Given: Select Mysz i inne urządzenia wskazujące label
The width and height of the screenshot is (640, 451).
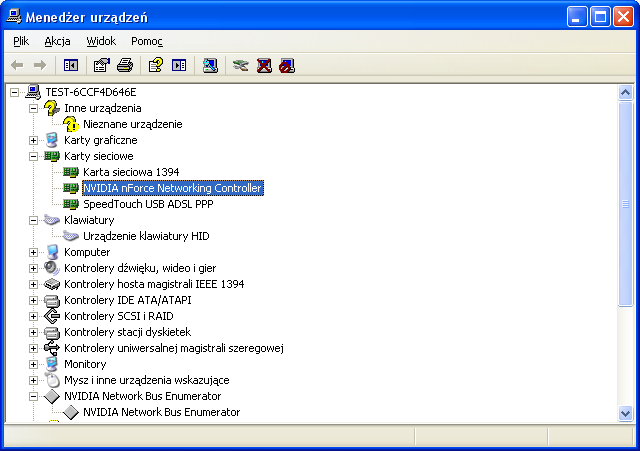Looking at the screenshot, I should (147, 380).
